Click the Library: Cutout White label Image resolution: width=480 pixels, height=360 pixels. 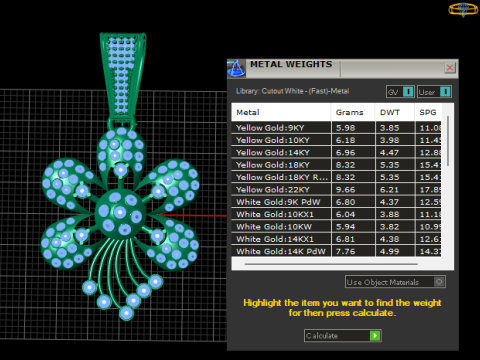292,91
